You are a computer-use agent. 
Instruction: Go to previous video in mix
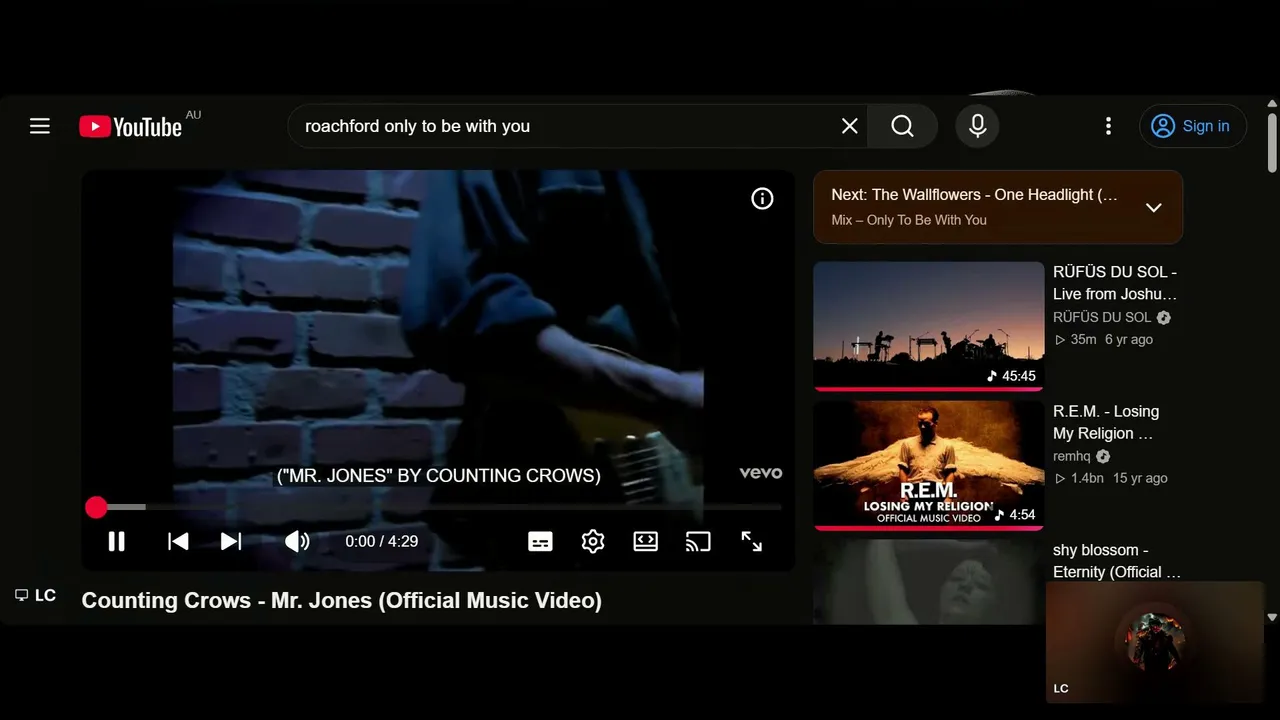pos(178,541)
